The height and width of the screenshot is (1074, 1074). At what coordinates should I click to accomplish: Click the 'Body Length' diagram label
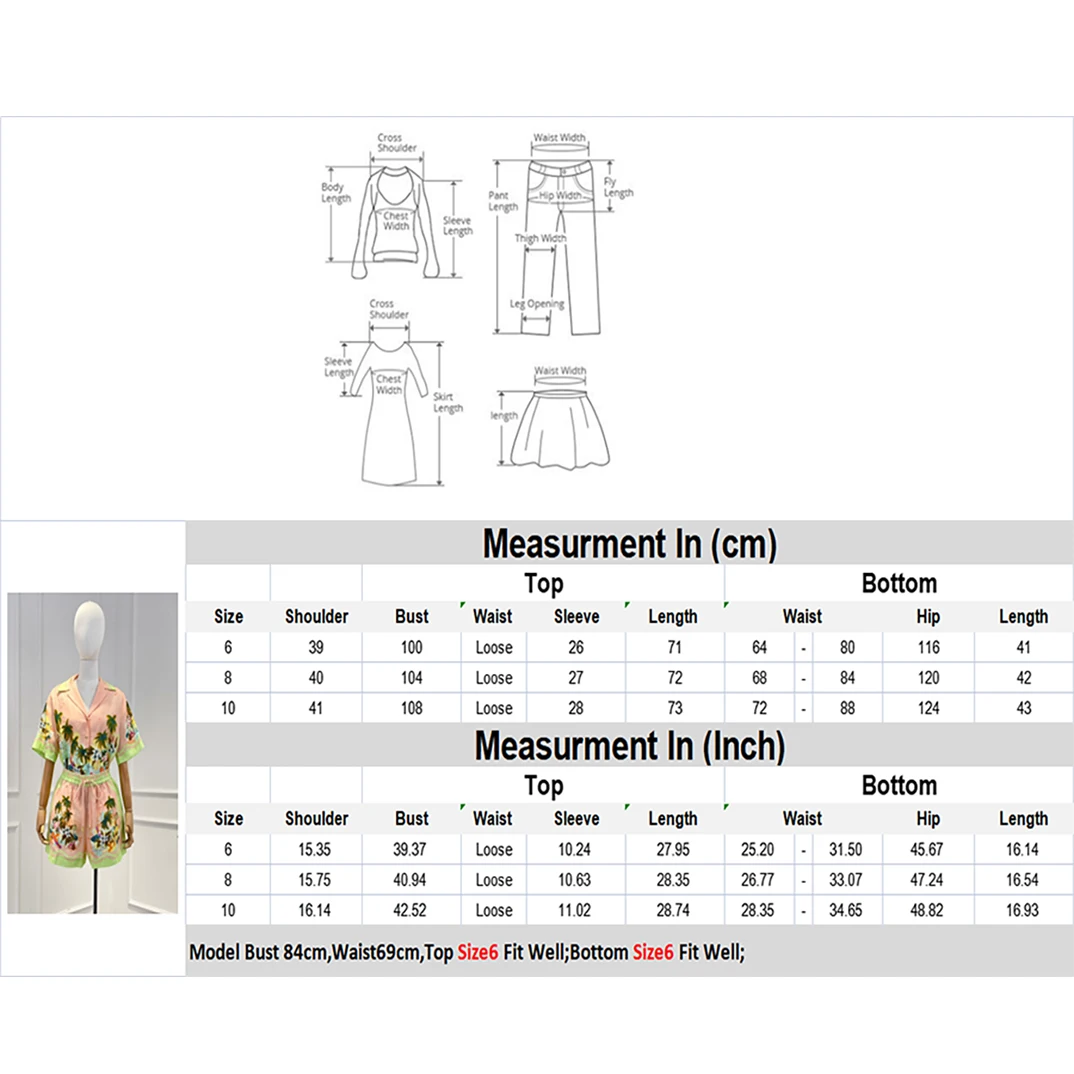point(336,192)
